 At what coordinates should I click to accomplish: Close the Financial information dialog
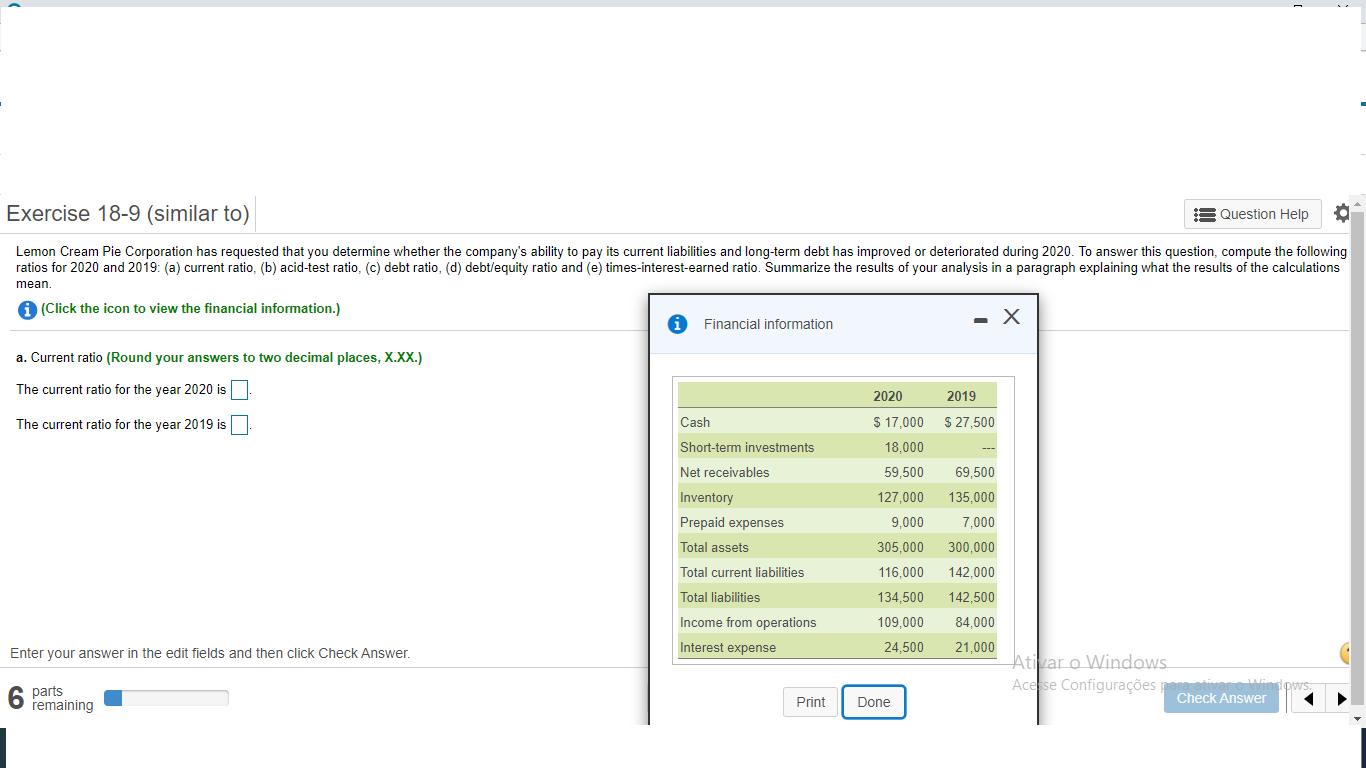click(1011, 317)
